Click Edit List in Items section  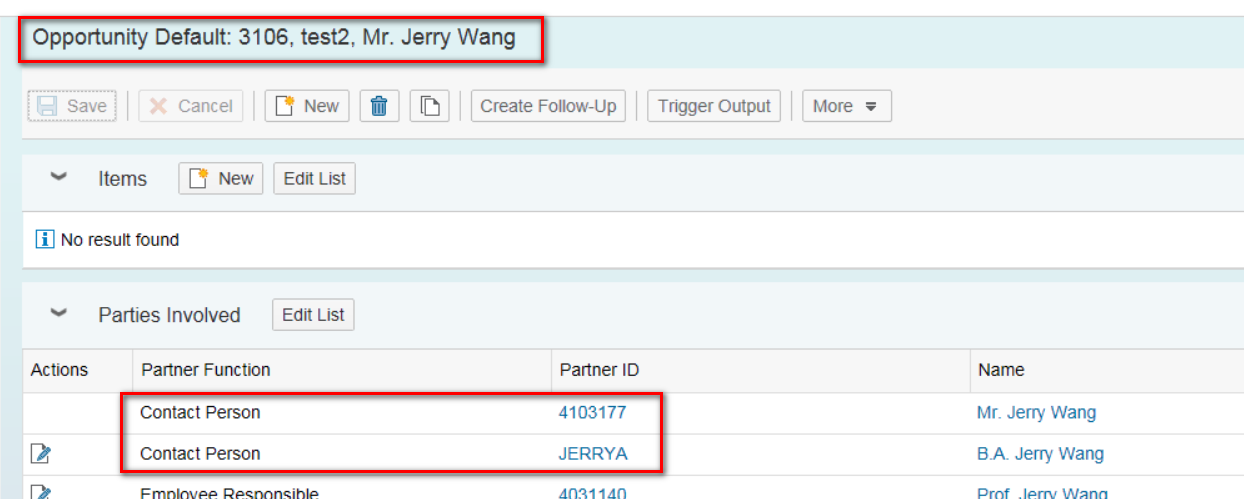pos(314,179)
